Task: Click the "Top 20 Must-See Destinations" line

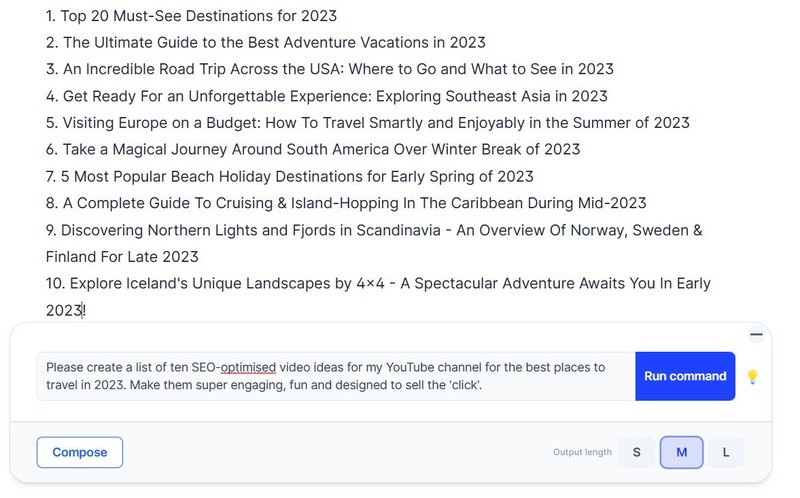Action: [x=191, y=16]
